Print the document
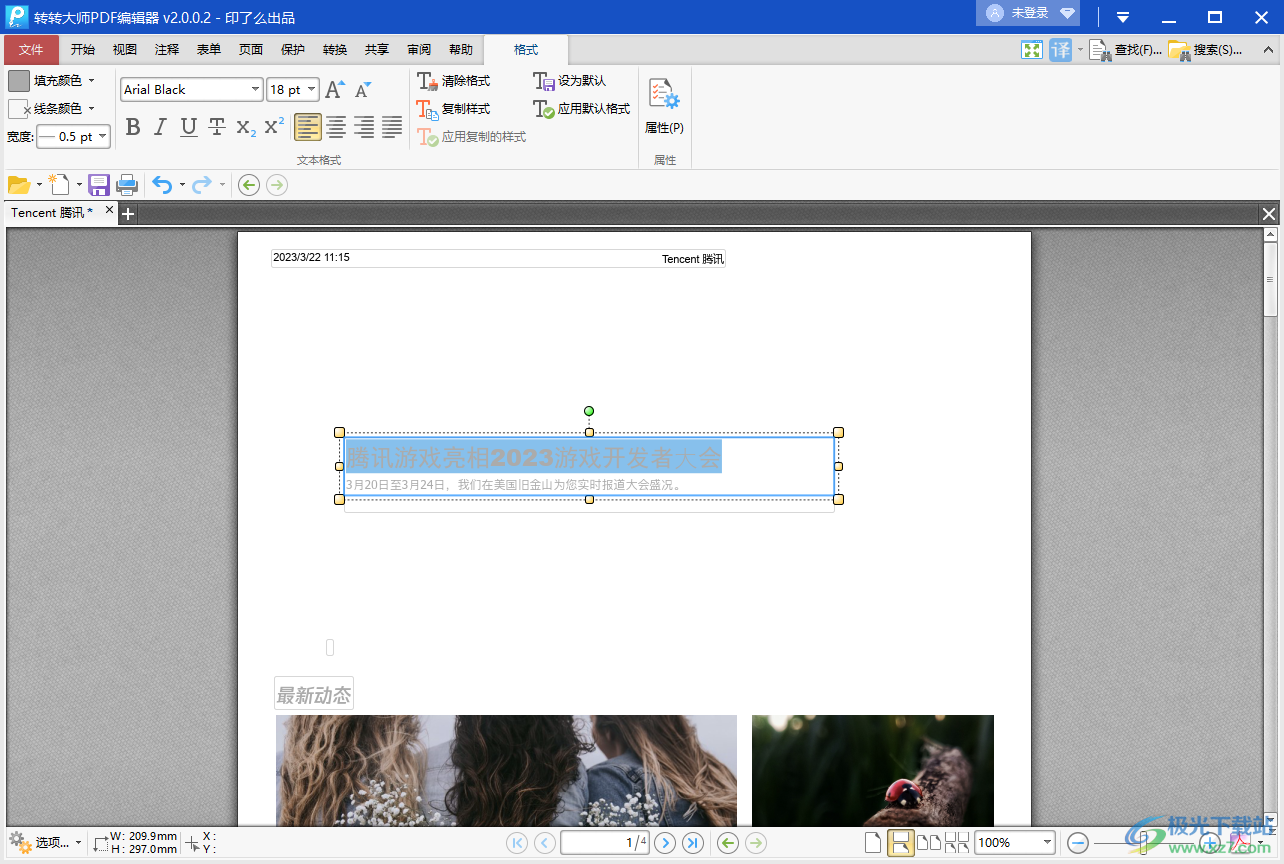Image resolution: width=1284 pixels, height=864 pixels. (127, 185)
